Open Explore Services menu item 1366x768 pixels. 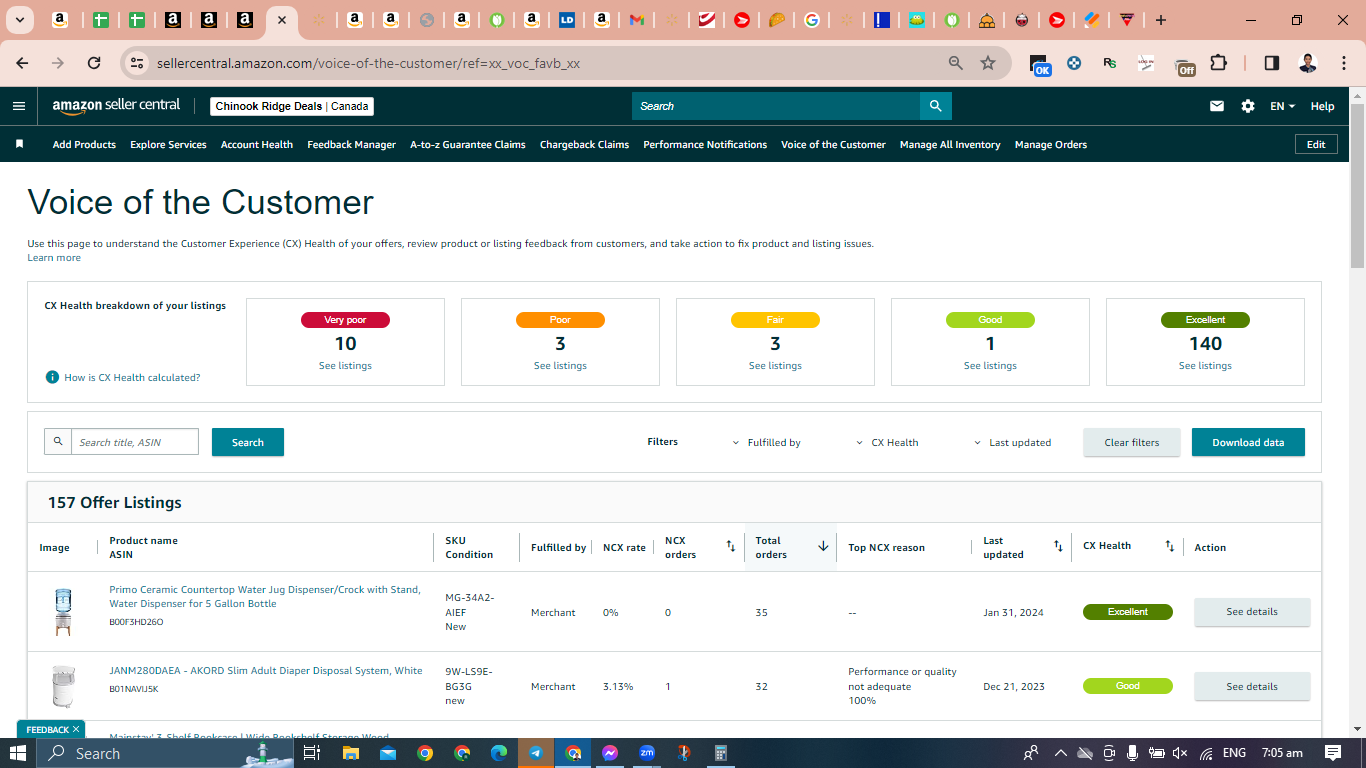click(x=168, y=144)
